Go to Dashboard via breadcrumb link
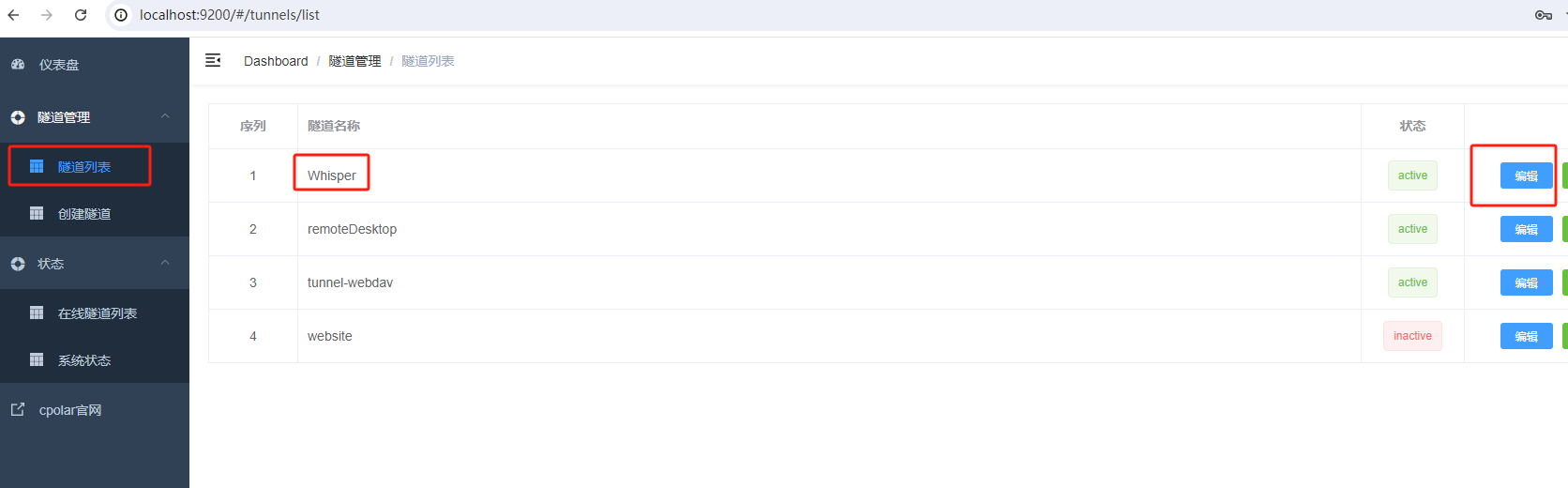This screenshot has height=488, width=1568. click(276, 61)
